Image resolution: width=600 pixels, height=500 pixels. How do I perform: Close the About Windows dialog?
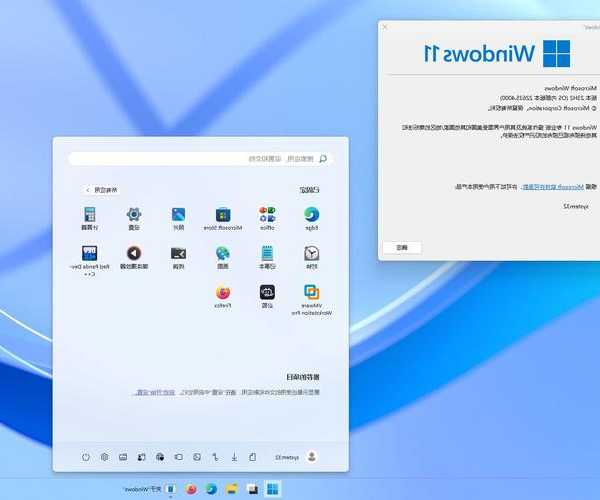(385, 27)
